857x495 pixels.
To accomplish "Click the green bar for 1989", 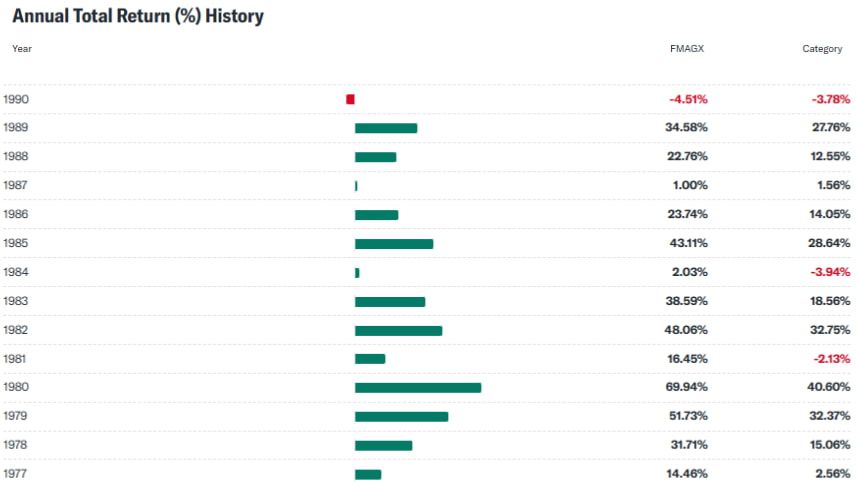I will point(385,128).
